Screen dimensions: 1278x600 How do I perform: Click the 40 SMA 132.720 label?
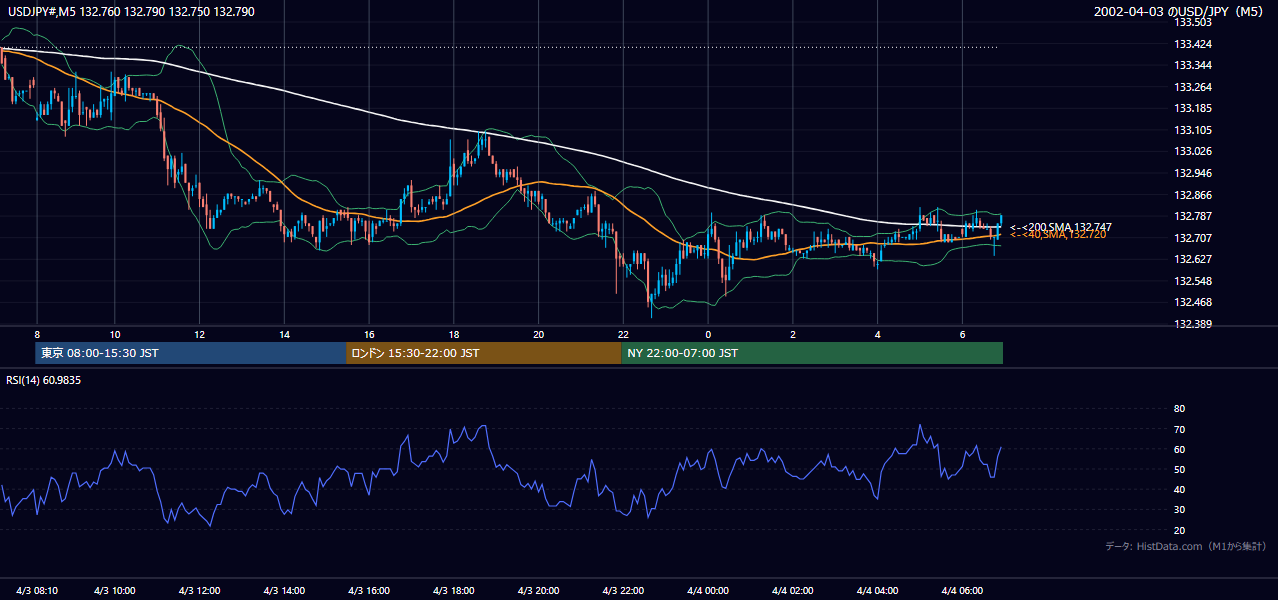pos(1058,234)
